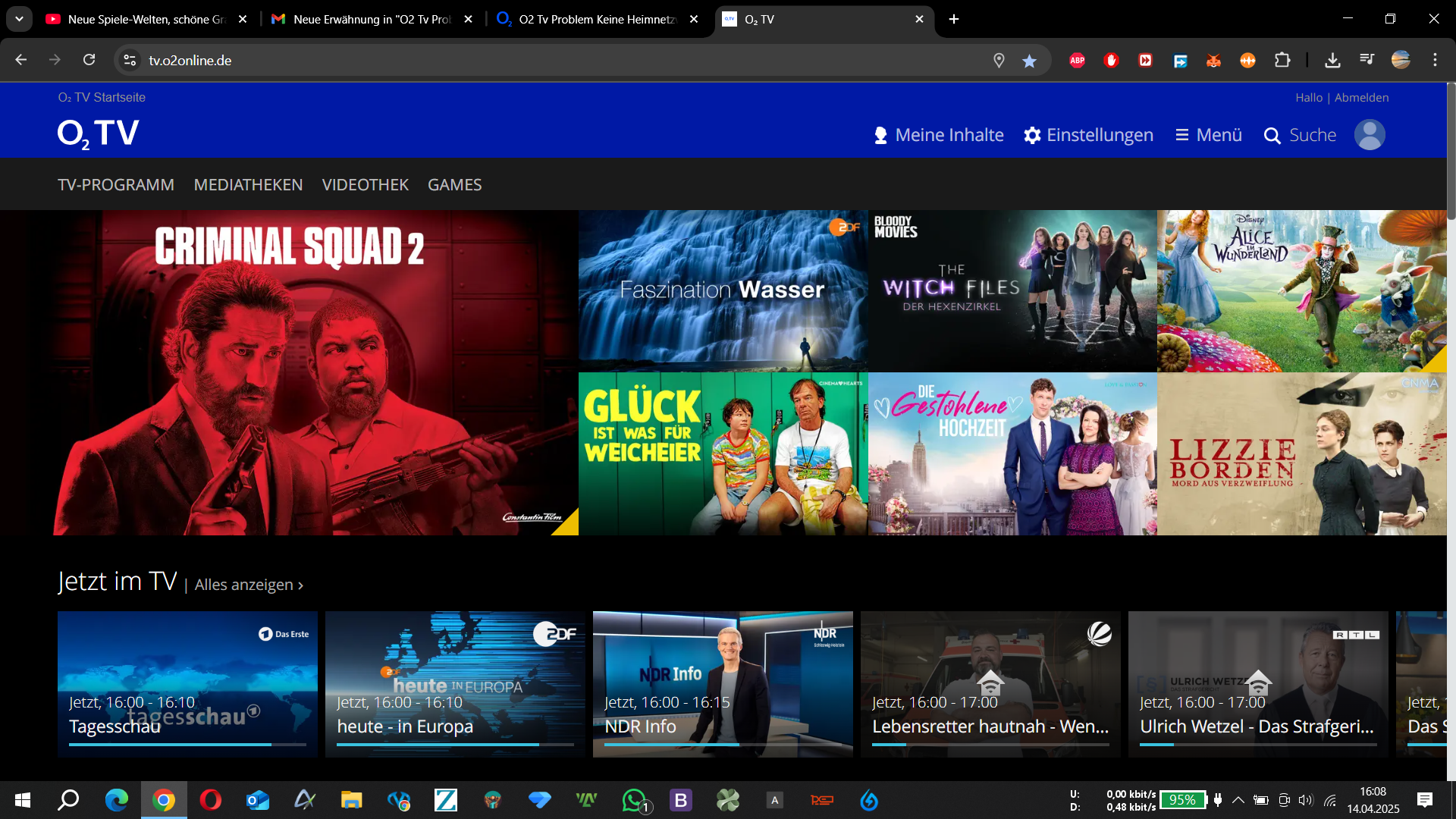Open Microsoft Edge from taskbar
The image size is (1456, 819).
117,800
